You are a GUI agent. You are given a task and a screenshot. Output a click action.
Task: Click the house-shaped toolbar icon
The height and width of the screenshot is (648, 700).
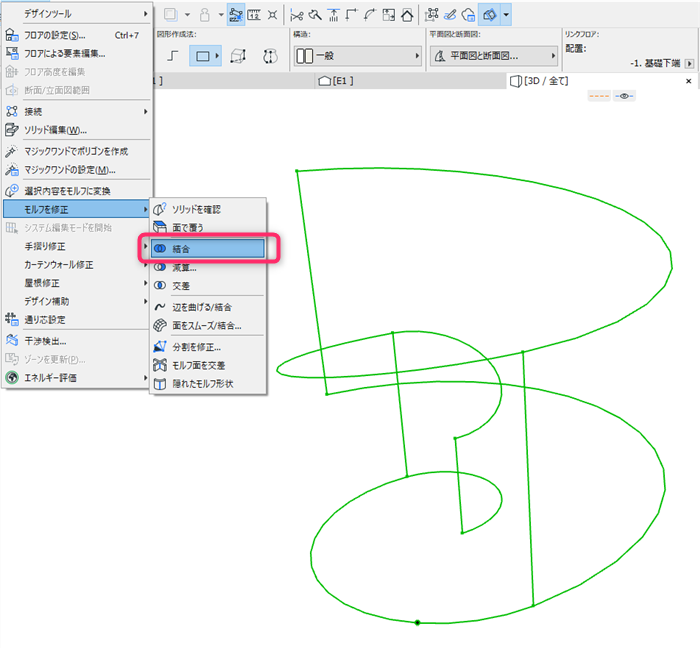(x=407, y=15)
